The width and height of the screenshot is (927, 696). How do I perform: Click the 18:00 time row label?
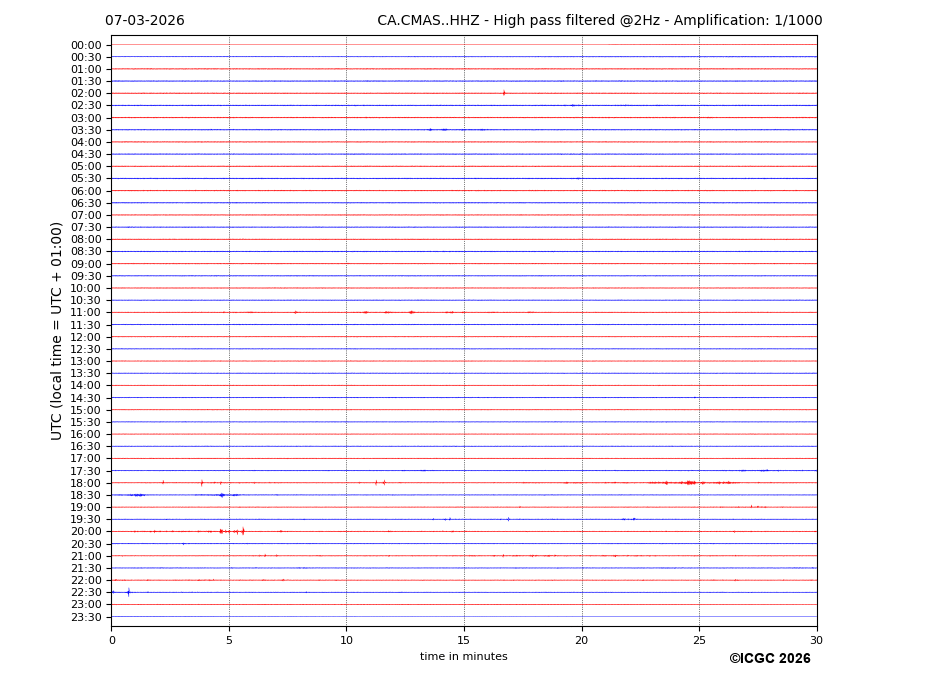tap(86, 483)
